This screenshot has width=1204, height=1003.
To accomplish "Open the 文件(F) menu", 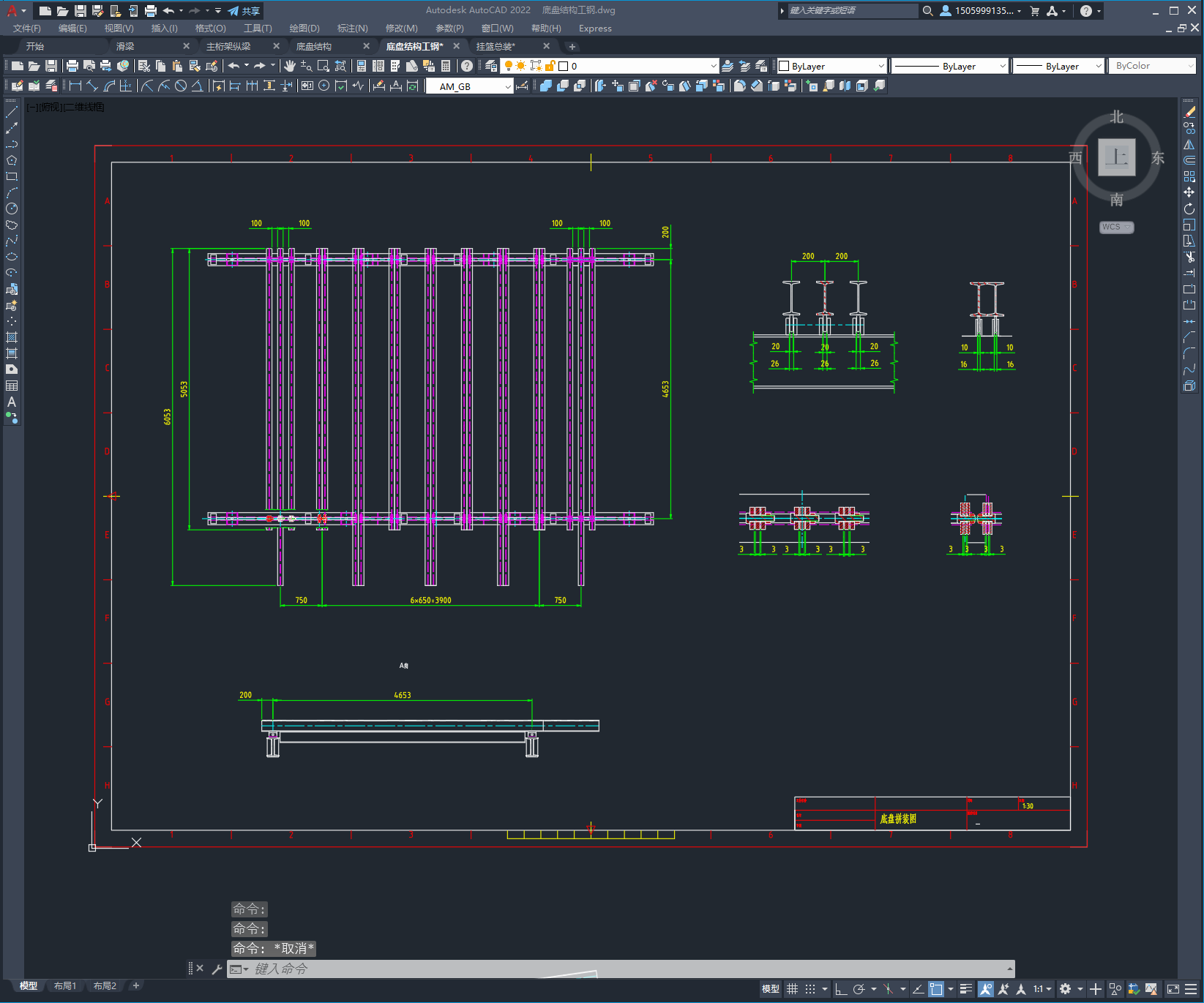I will click(x=27, y=29).
